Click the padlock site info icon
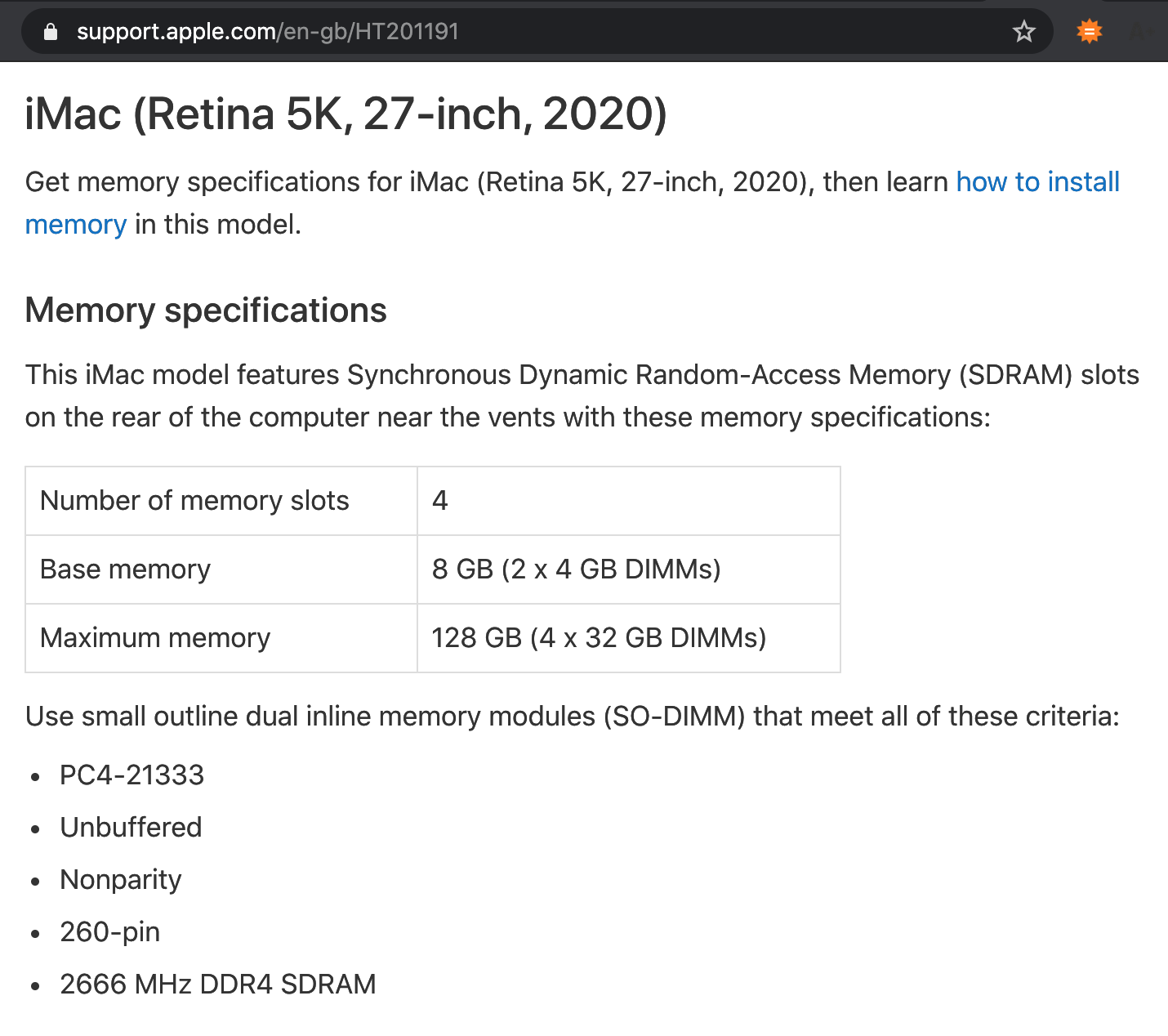 (x=51, y=32)
